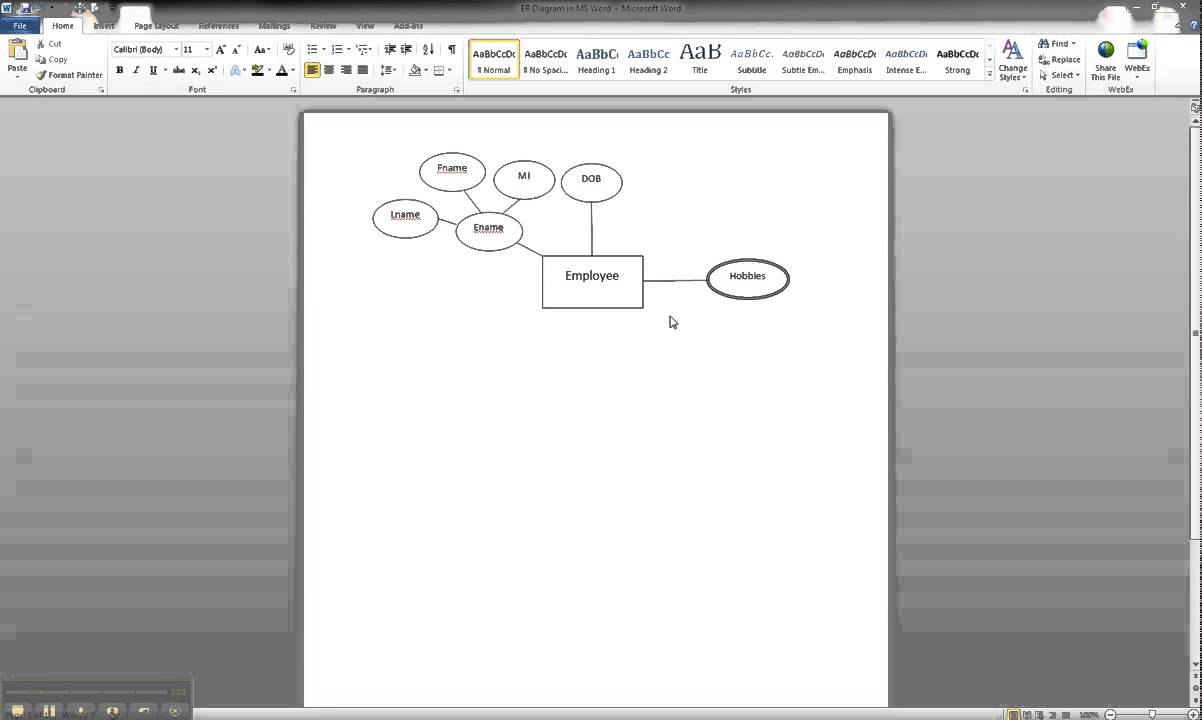The height and width of the screenshot is (720, 1202).
Task: Apply the Strong style
Action: [958, 60]
